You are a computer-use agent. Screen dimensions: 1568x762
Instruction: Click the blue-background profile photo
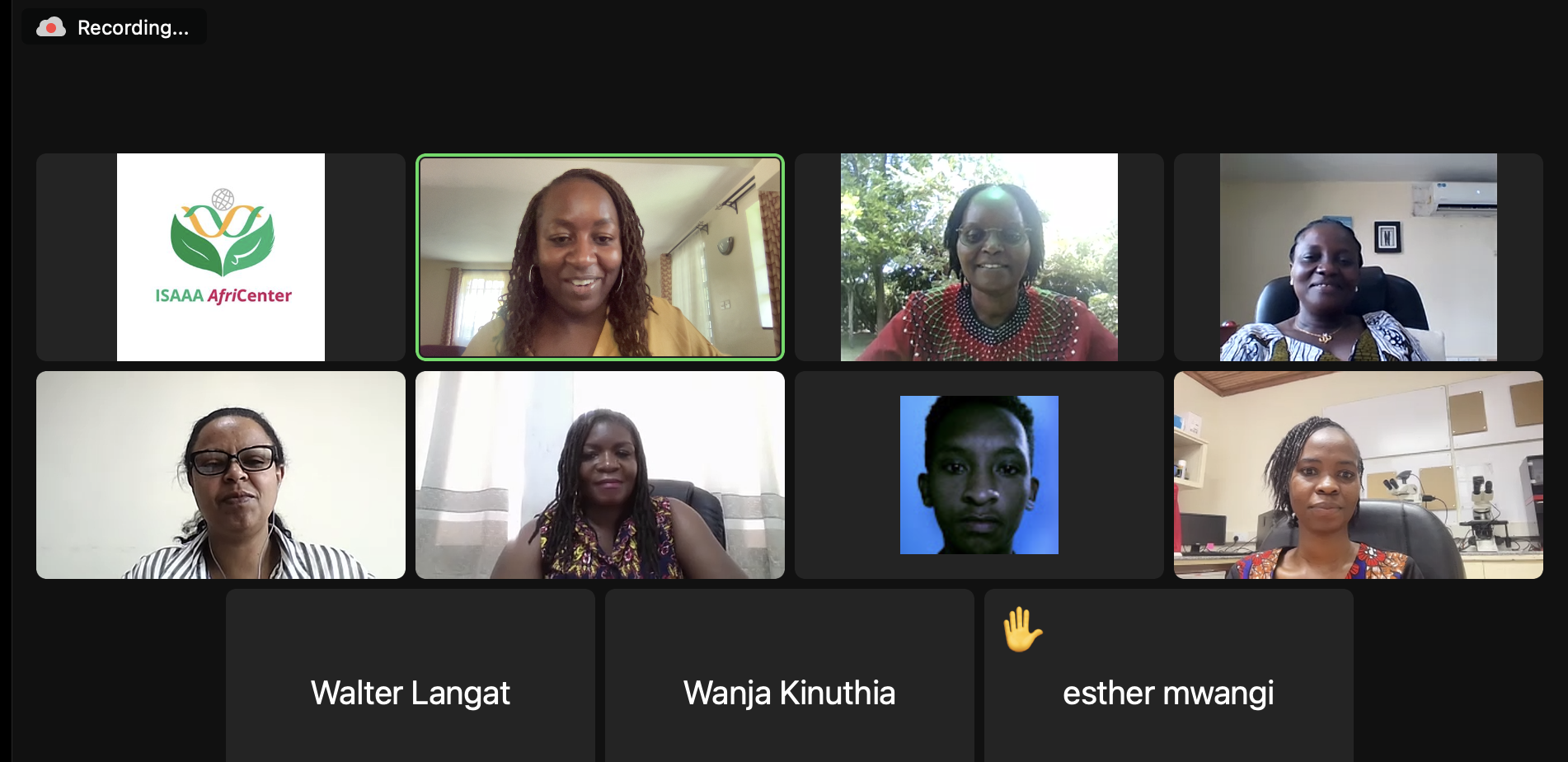pos(979,475)
